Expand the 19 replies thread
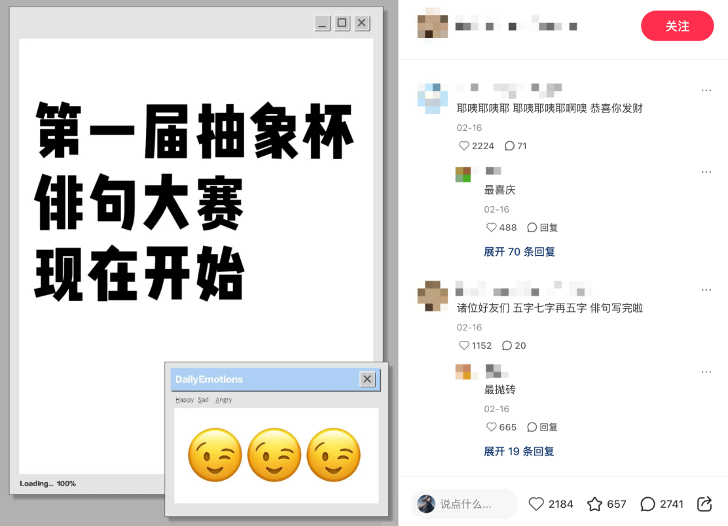Viewport: 728px width, 526px height. pos(519,451)
